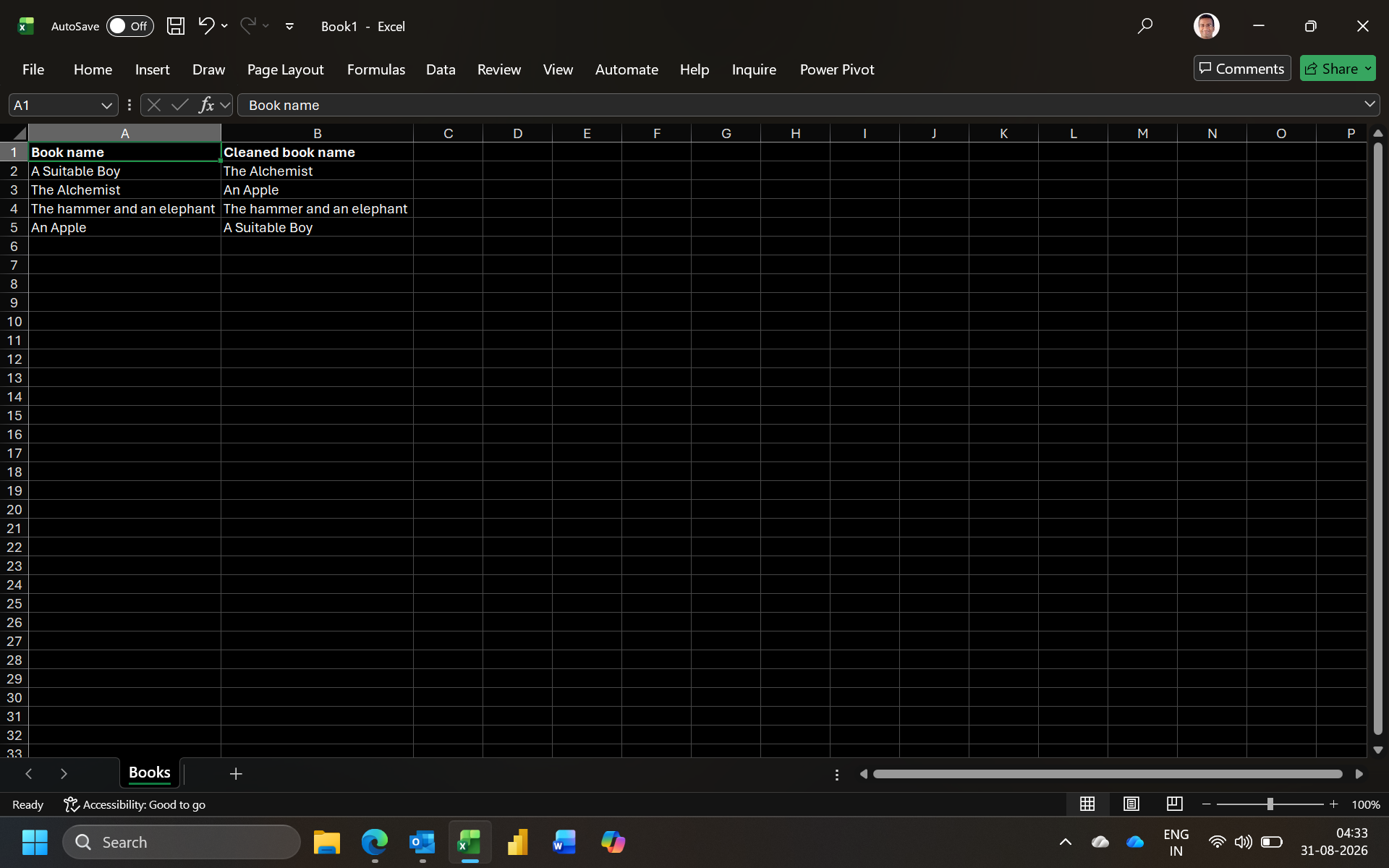Switch to the Formulas ribbon tab
1389x868 pixels.
[376, 69]
